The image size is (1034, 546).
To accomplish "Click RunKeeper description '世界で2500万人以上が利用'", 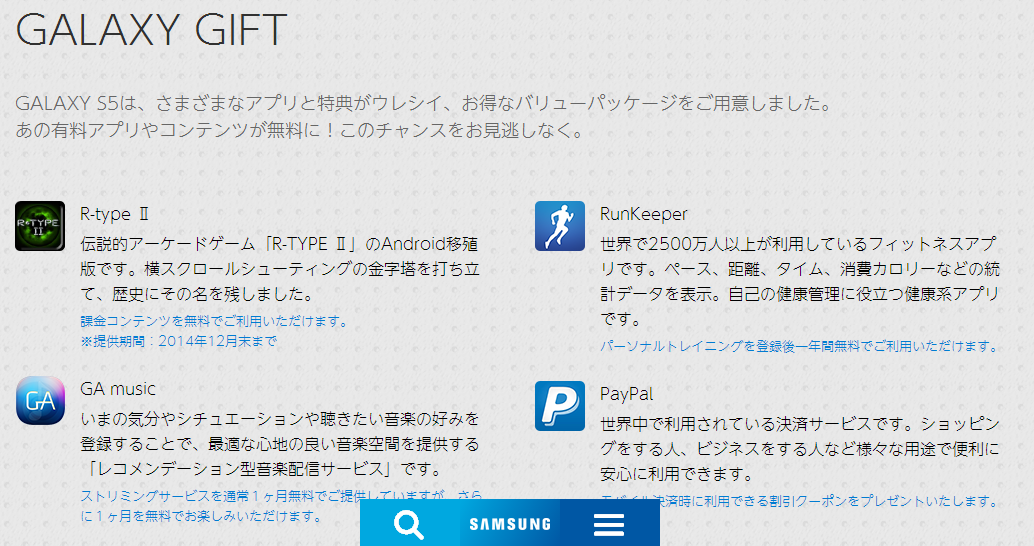I will [x=800, y=282].
